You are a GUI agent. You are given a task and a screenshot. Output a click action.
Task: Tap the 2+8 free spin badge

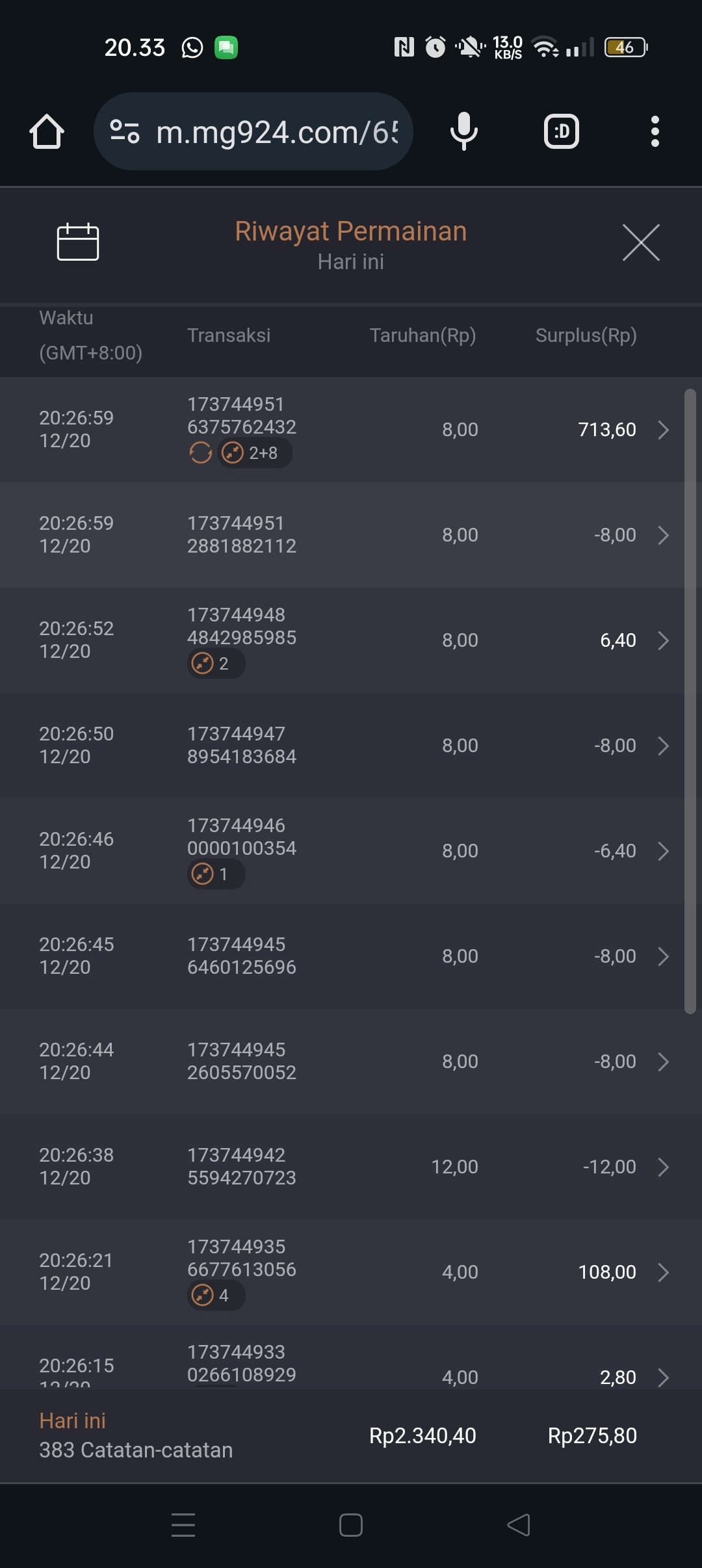click(x=254, y=452)
